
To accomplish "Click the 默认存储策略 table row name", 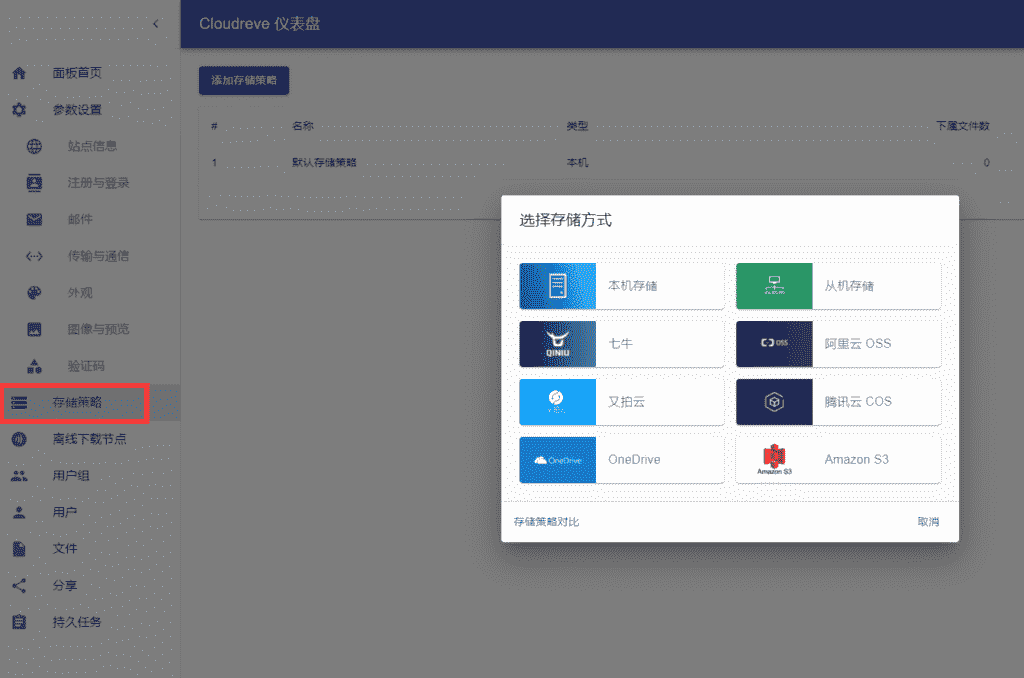I will click(324, 163).
